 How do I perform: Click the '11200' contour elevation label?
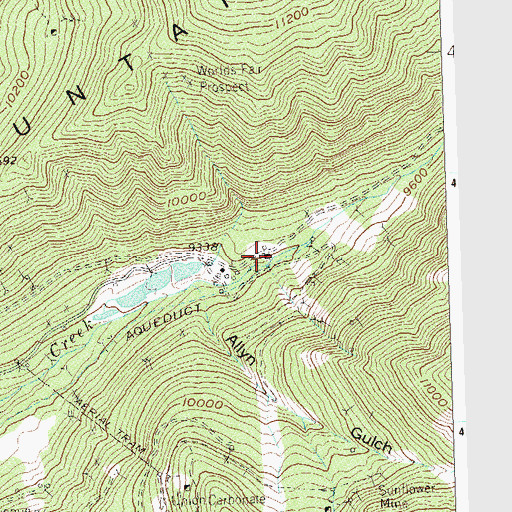[x=292, y=18]
